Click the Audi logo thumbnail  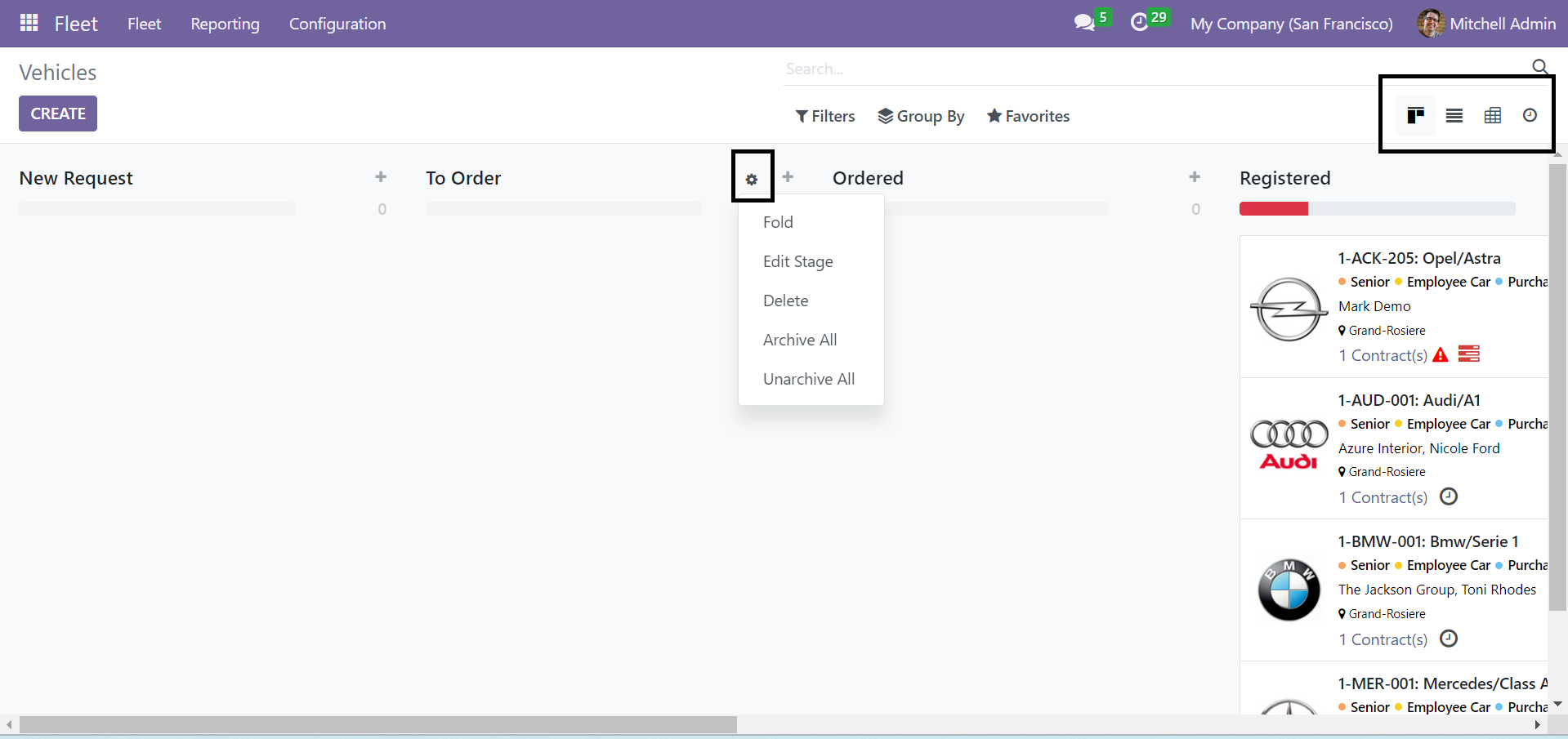point(1289,445)
